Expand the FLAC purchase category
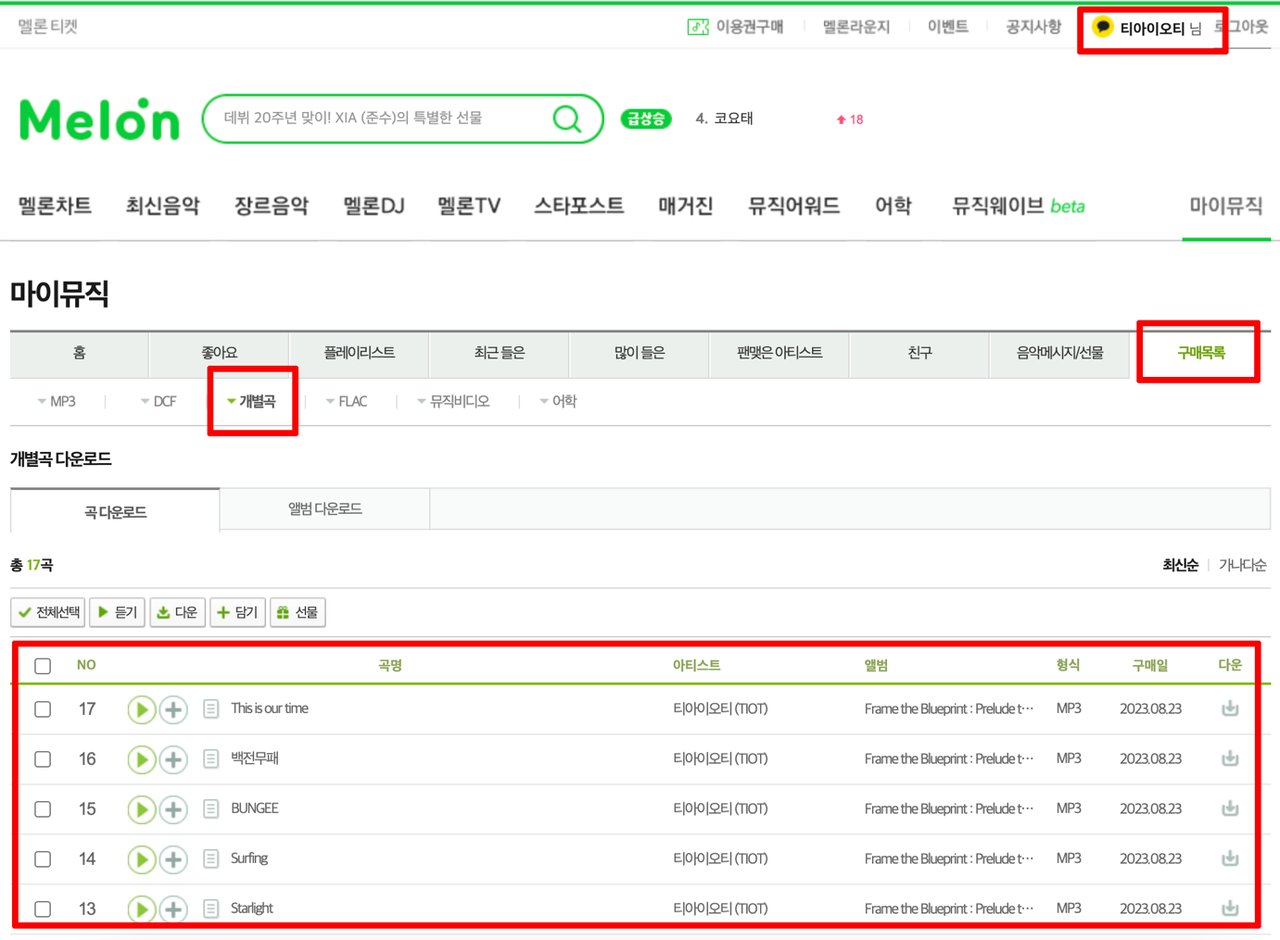 (x=346, y=401)
